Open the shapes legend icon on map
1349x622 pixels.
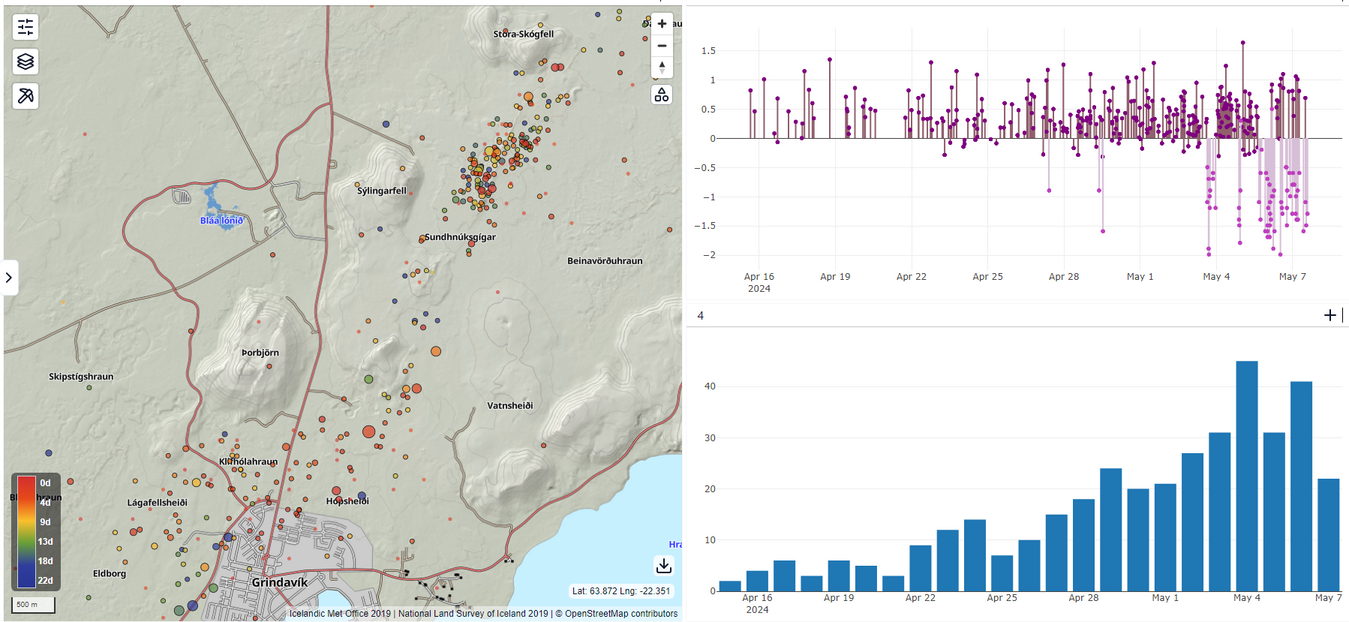click(661, 95)
